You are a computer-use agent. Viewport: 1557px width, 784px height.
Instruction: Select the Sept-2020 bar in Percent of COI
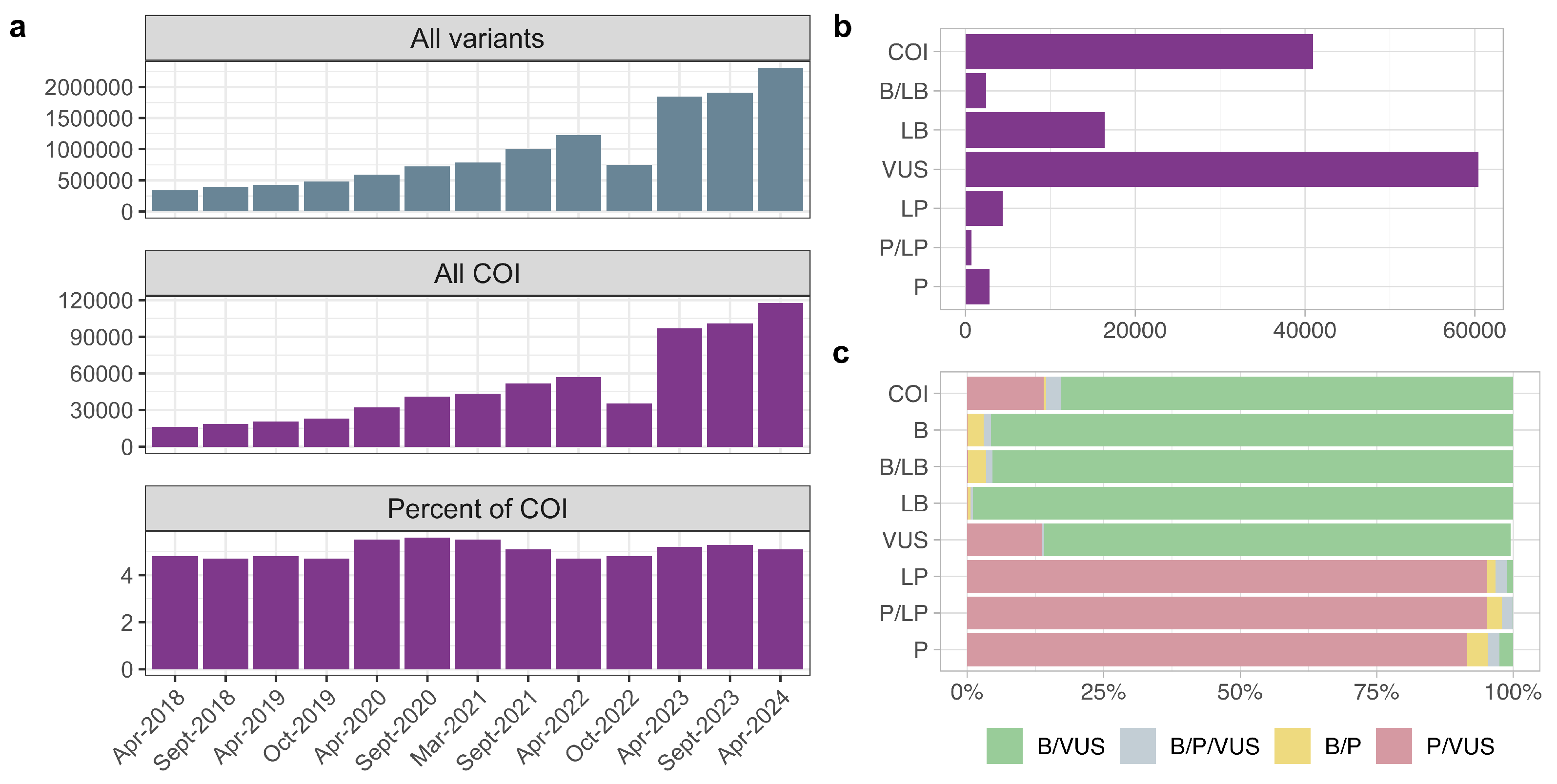(x=427, y=603)
